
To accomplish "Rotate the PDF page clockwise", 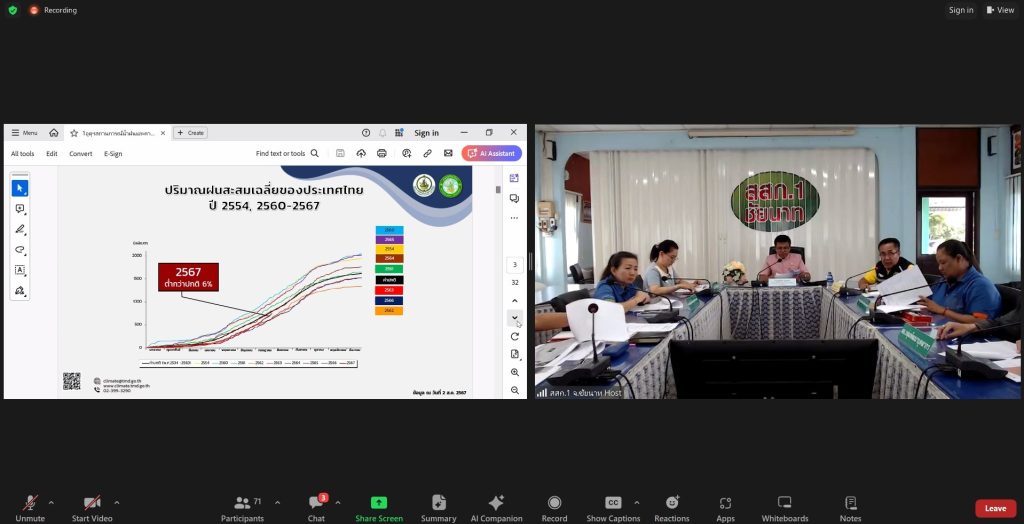I will 515,336.
